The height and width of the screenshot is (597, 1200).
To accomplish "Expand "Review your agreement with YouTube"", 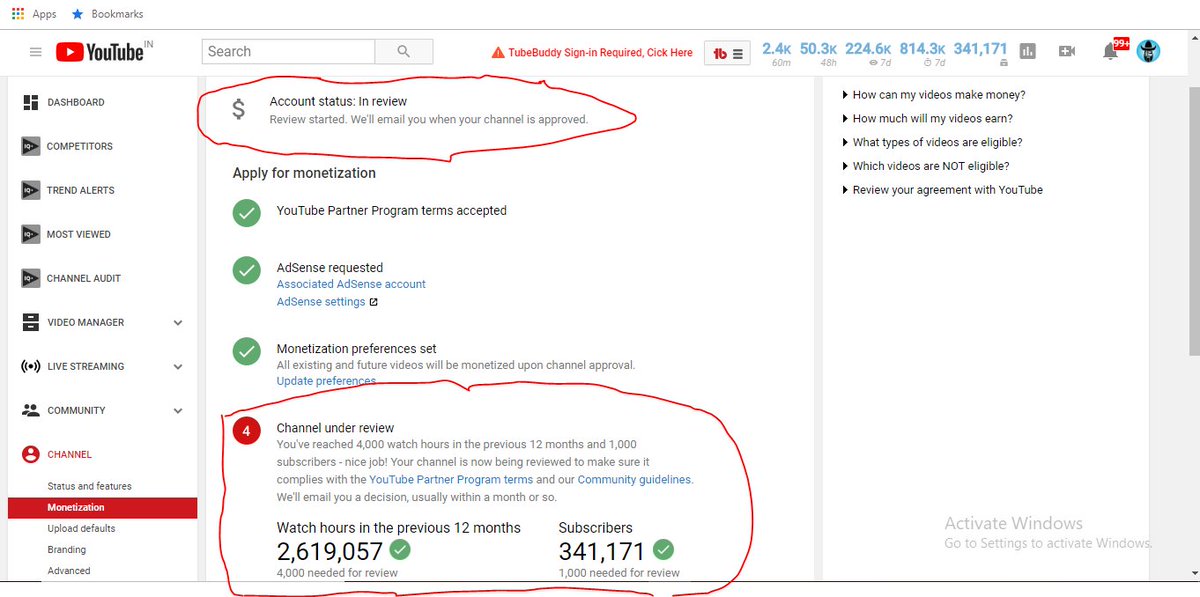I will point(943,190).
